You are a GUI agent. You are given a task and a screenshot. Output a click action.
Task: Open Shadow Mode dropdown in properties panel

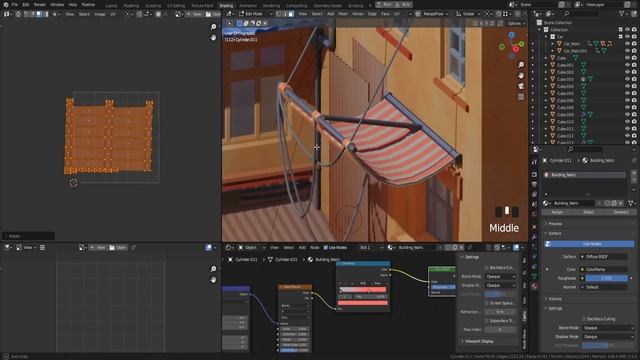coord(608,337)
